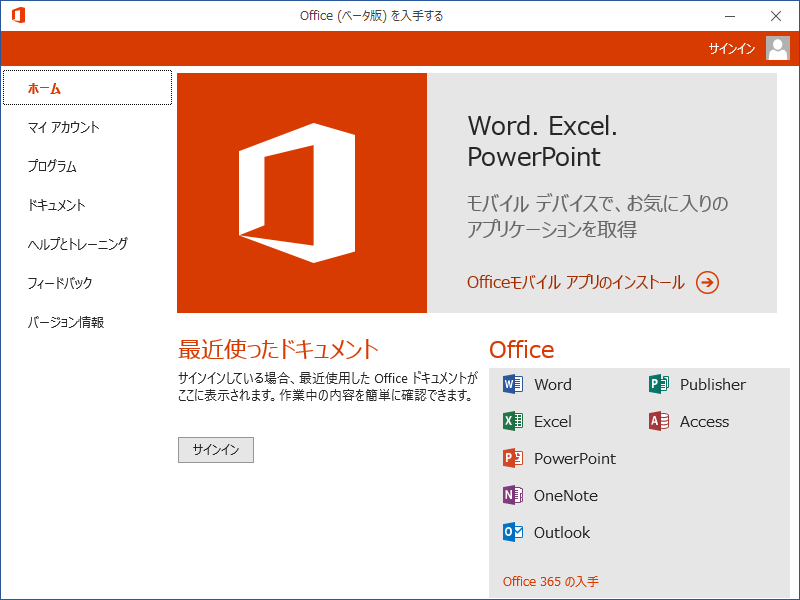Click the 最近使ったドキュメント heading
The width and height of the screenshot is (800, 600).
(x=278, y=349)
